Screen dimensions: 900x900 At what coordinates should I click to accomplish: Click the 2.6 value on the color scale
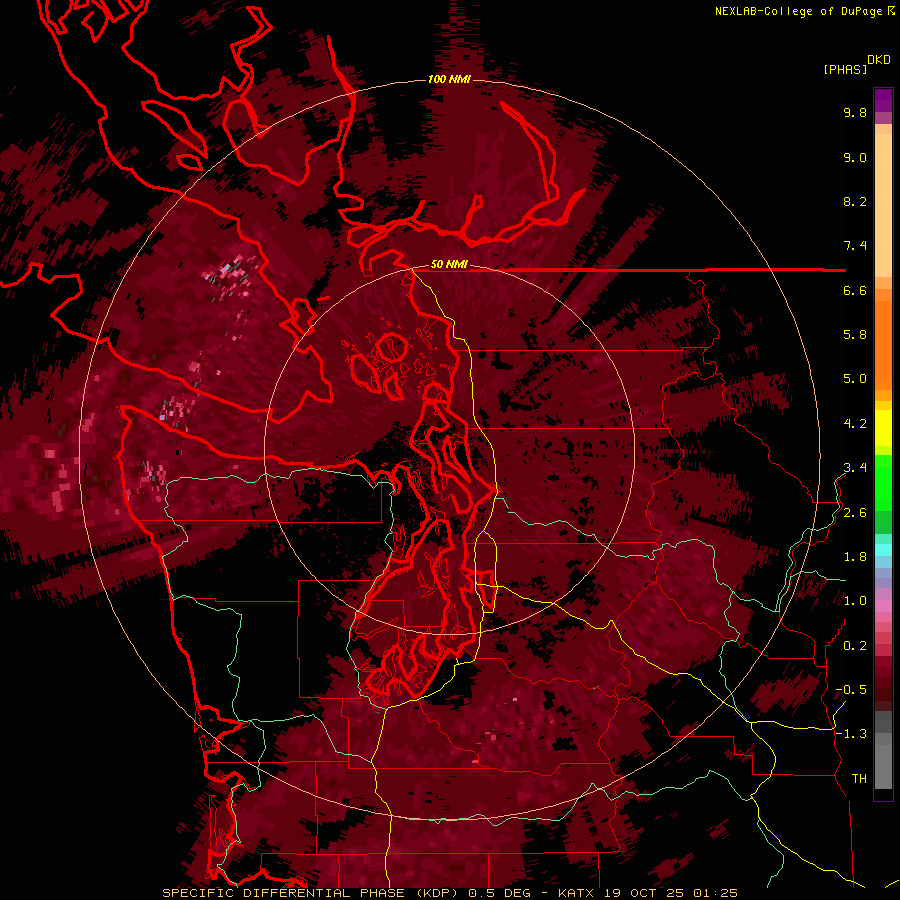point(855,513)
